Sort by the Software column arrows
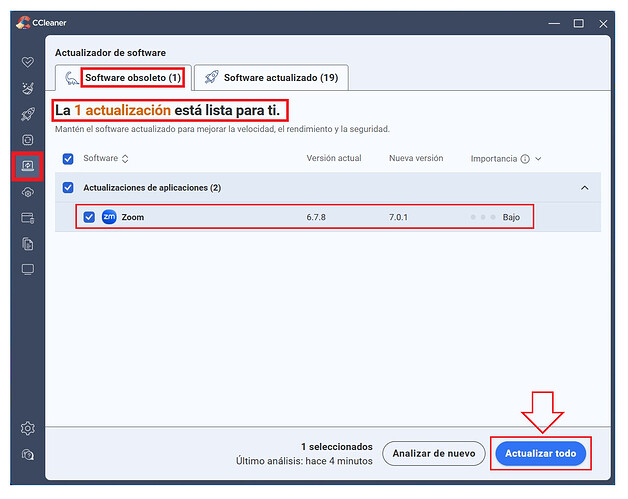 125,159
